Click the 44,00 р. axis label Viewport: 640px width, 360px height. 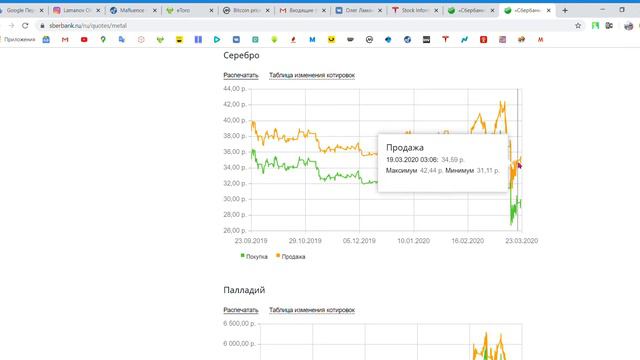coord(235,89)
